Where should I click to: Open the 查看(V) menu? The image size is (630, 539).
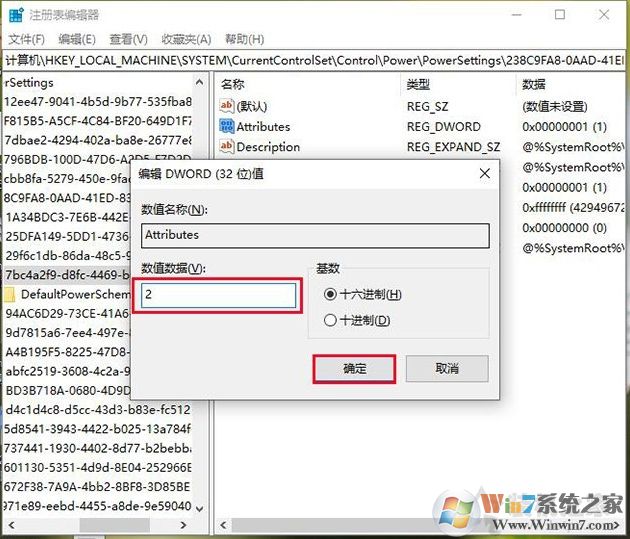click(128, 39)
